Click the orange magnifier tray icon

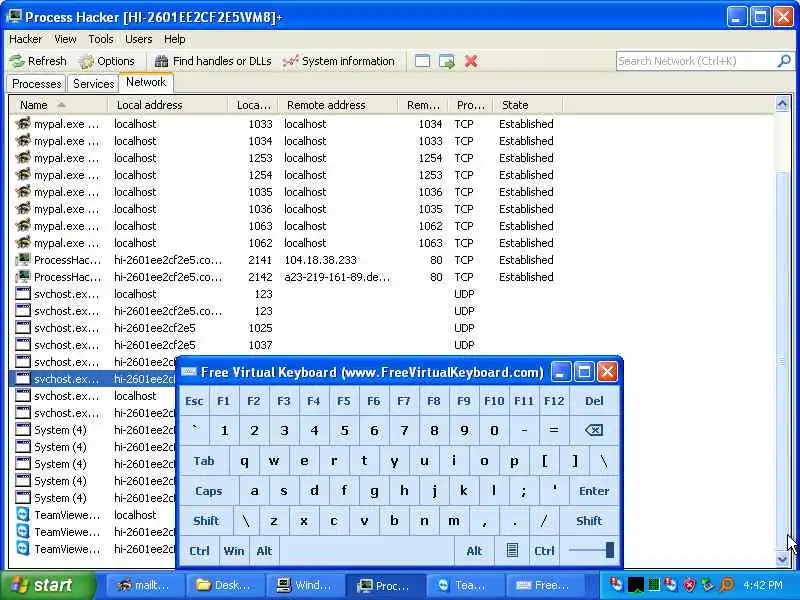(727, 585)
